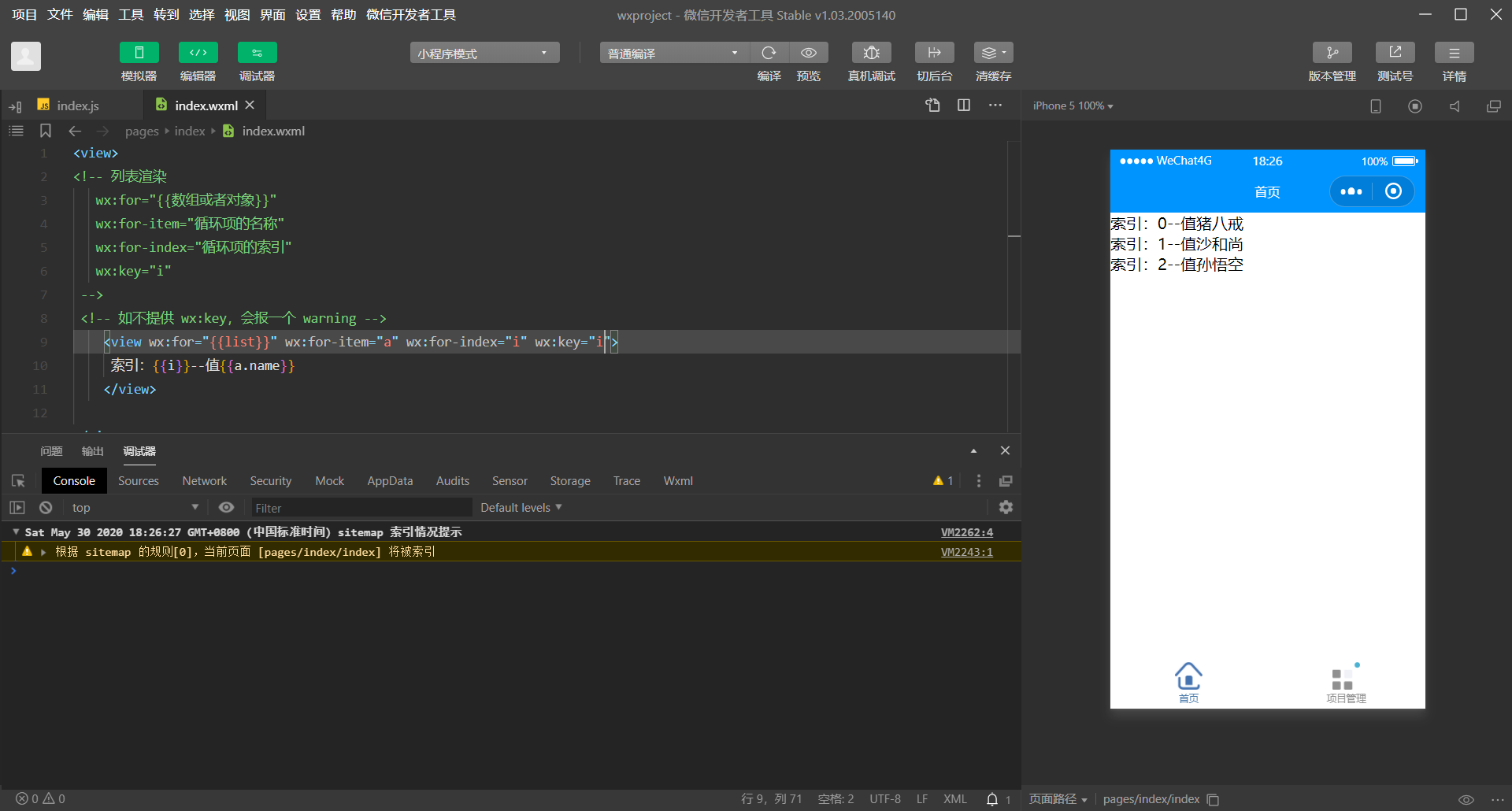This screenshot has height=811, width=1512.
Task: Open devtools customize menu (three dots)
Action: pyautogui.click(x=979, y=481)
